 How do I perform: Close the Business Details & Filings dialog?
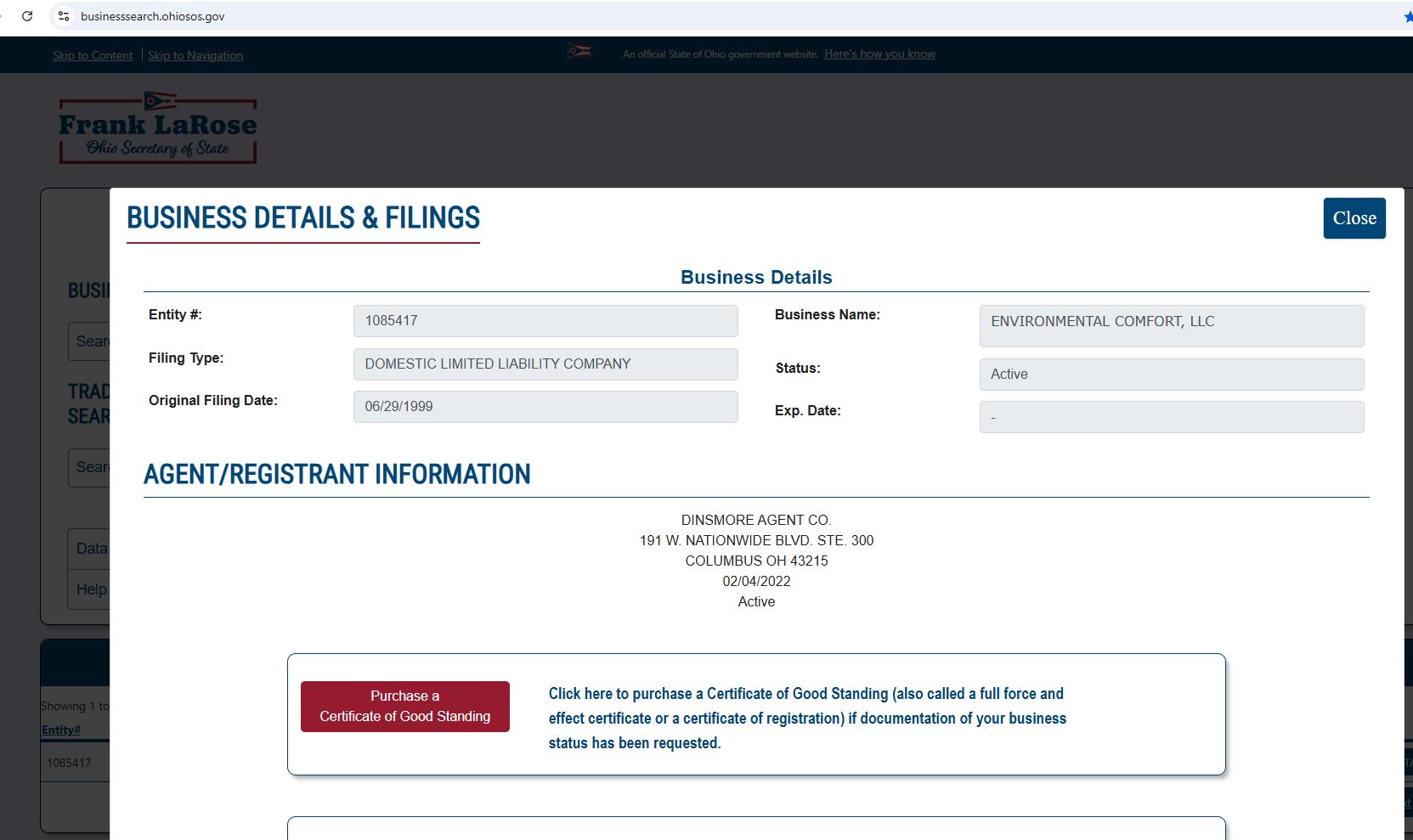tap(1354, 218)
